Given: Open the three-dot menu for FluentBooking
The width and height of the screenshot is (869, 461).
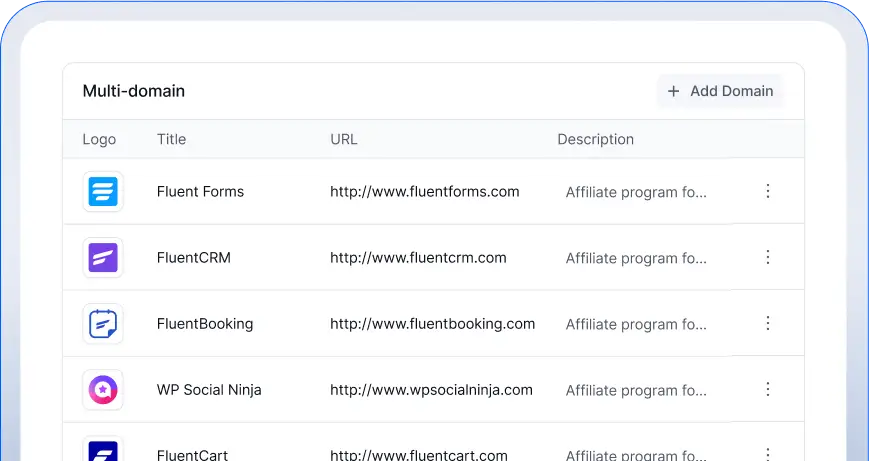Looking at the screenshot, I should [x=768, y=323].
